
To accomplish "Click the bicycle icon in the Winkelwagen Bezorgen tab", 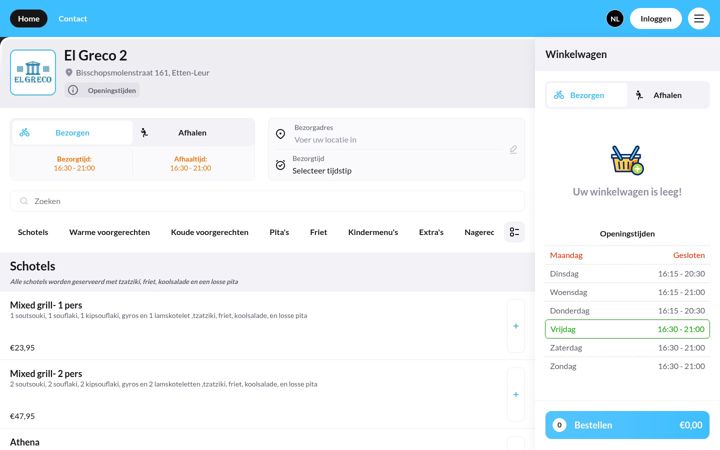I will pyautogui.click(x=559, y=95).
